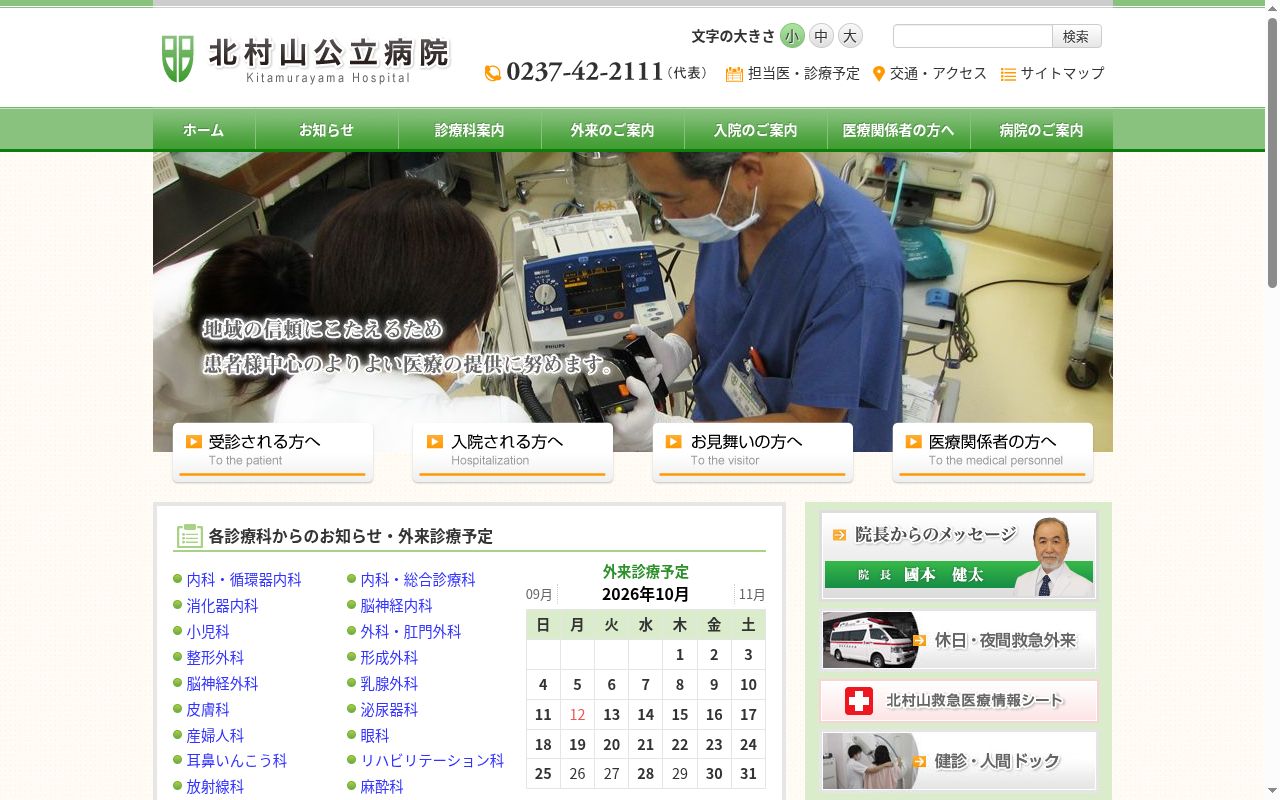Open the 休日・夜間救急外来 ambulance banner

[x=959, y=640]
